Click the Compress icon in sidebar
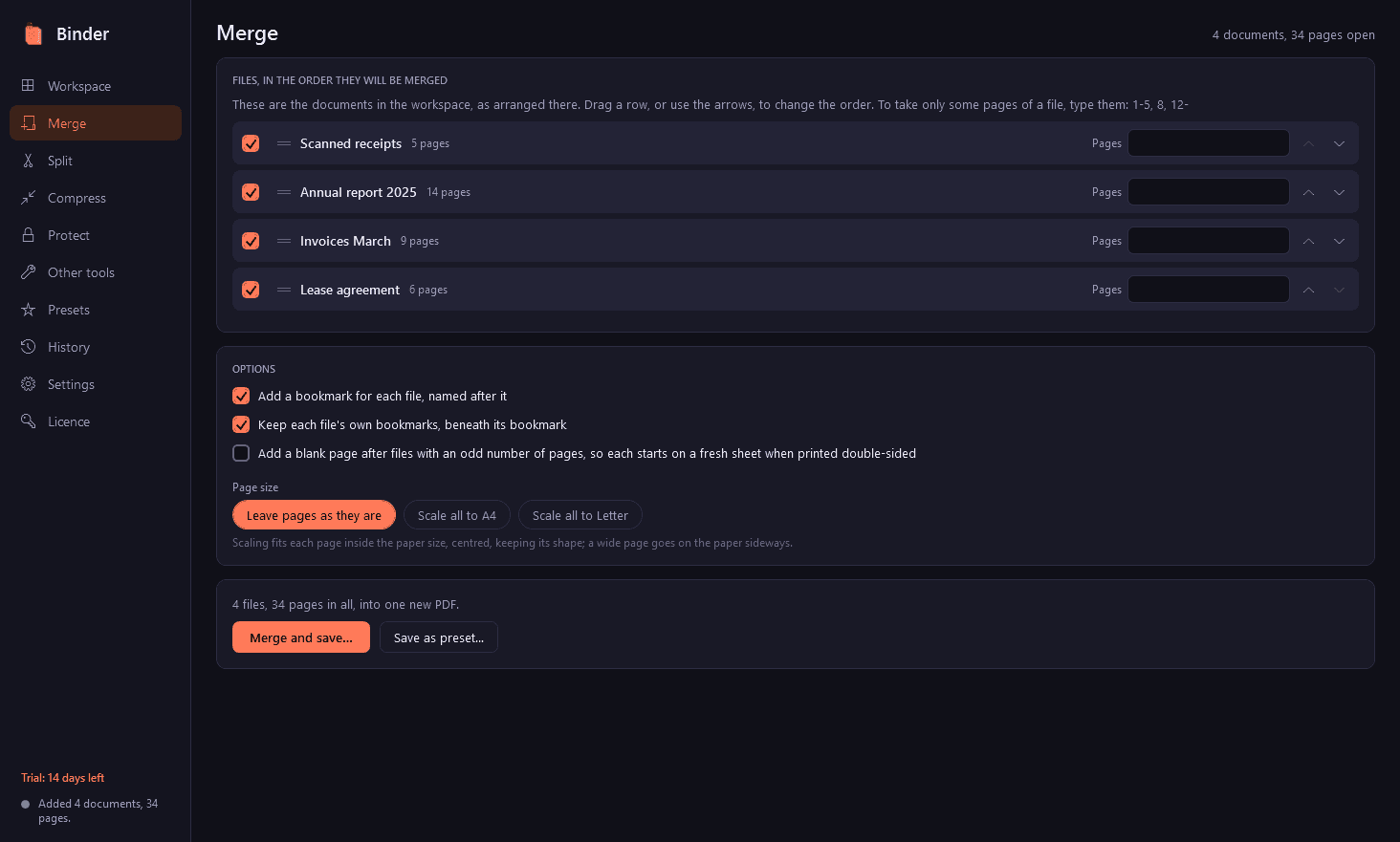 (x=29, y=198)
